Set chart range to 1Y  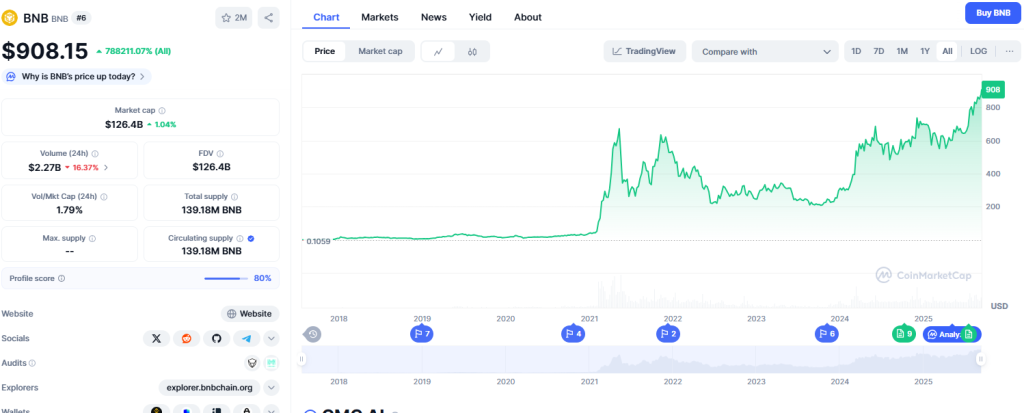925,51
